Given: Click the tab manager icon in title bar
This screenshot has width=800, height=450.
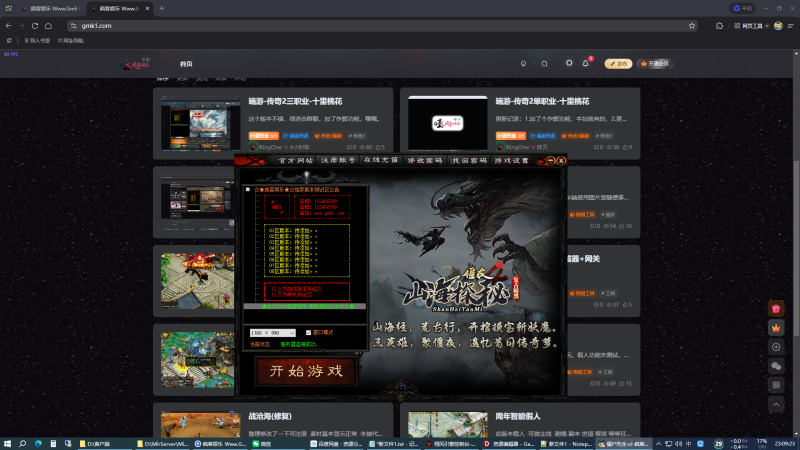Looking at the screenshot, I should click(x=9, y=8).
